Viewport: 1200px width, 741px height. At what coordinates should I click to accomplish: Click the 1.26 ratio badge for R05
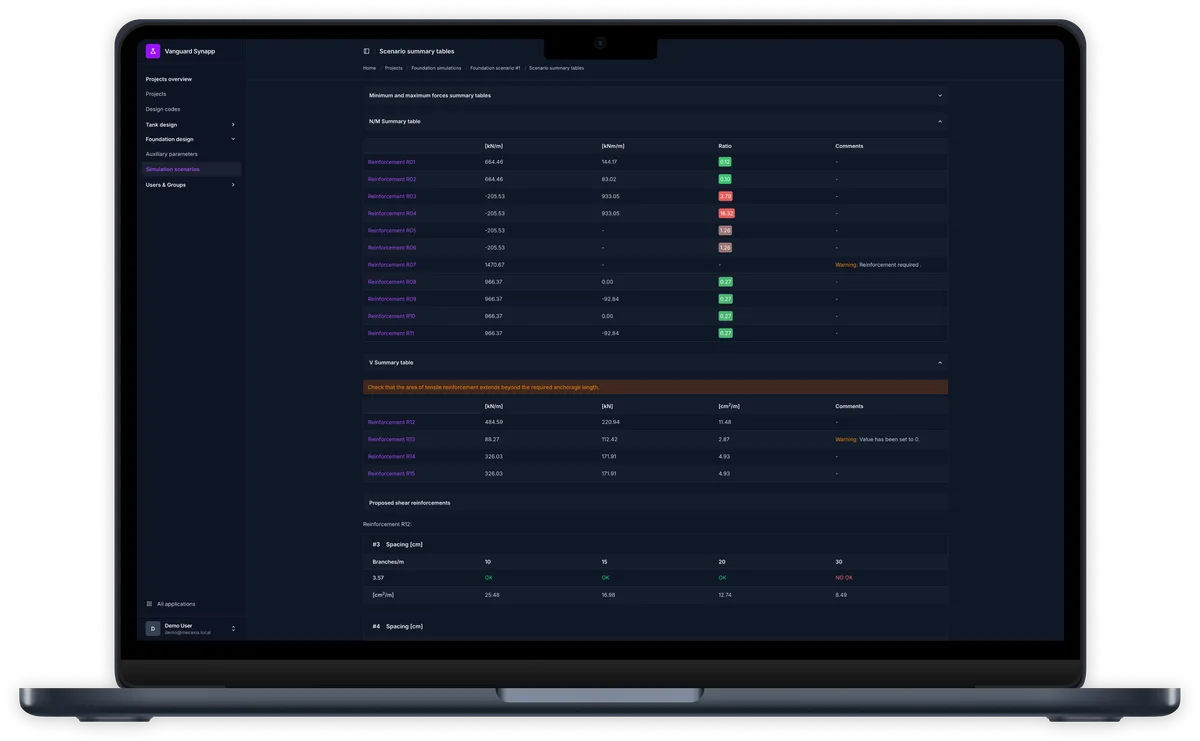point(725,230)
